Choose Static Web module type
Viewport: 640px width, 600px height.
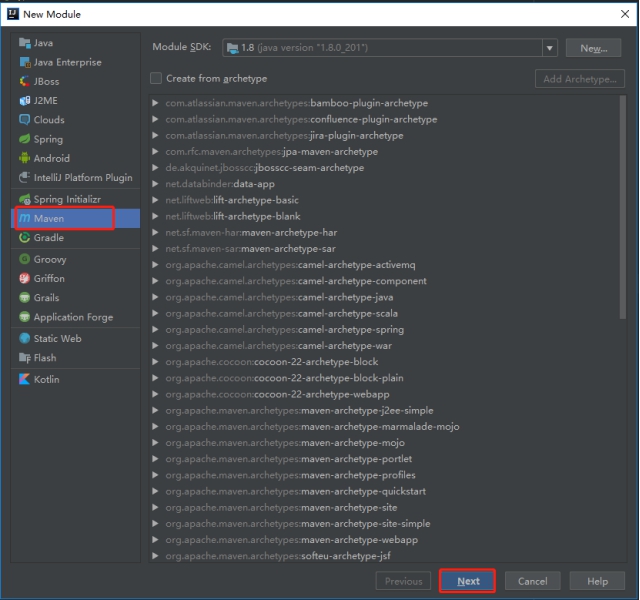click(x=76, y=338)
